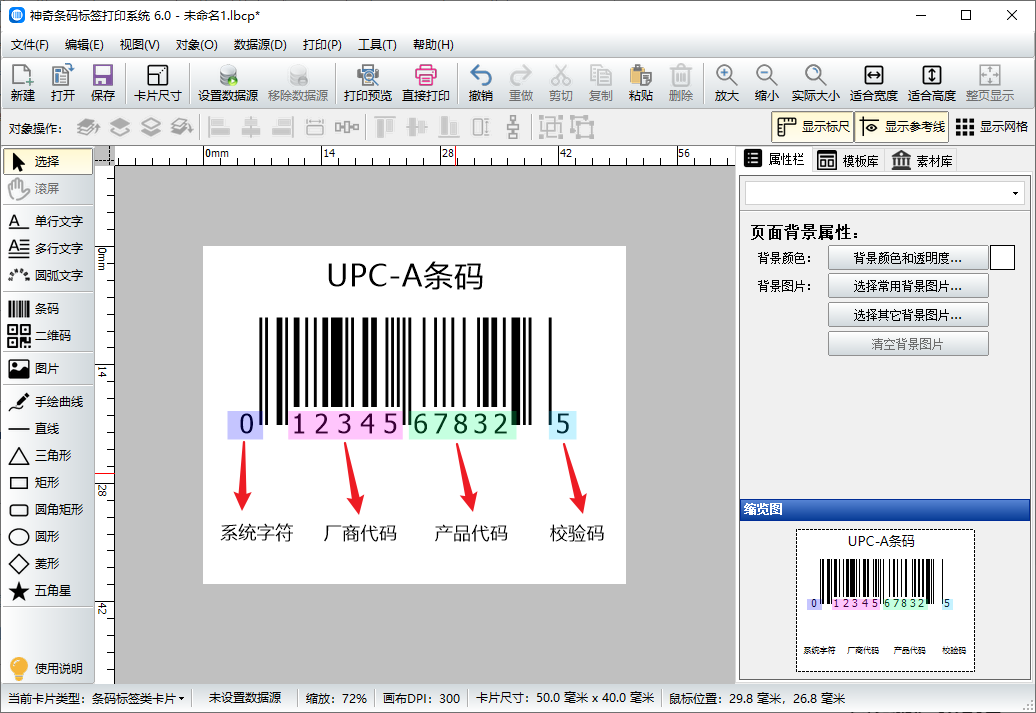The width and height of the screenshot is (1036, 713).
Task: Paste with the 粘贴 toolbar icon
Action: (x=640, y=83)
